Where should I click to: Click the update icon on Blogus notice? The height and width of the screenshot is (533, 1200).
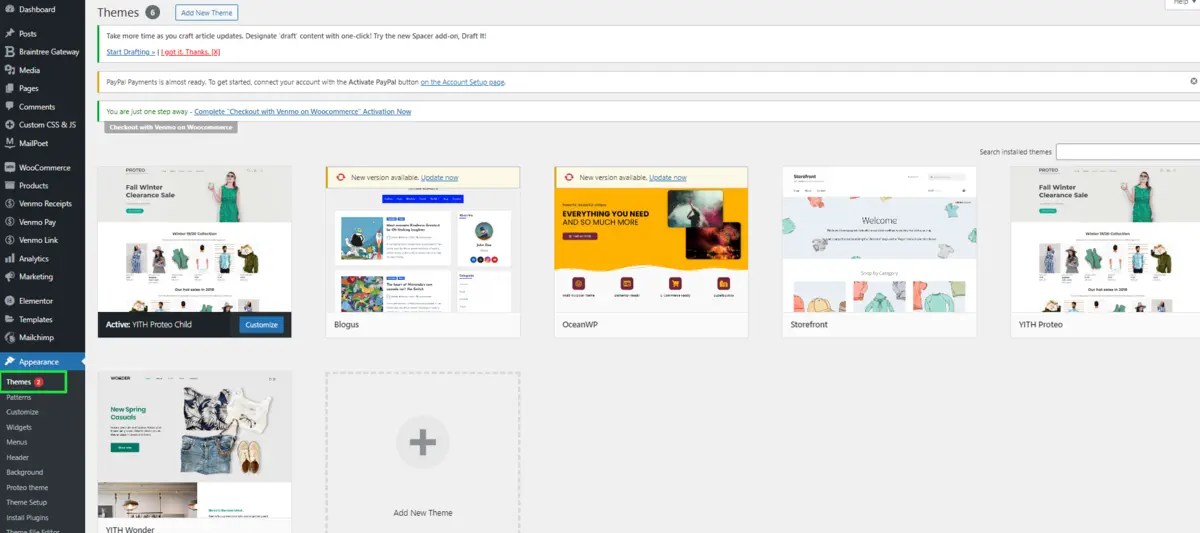pyautogui.click(x=342, y=177)
